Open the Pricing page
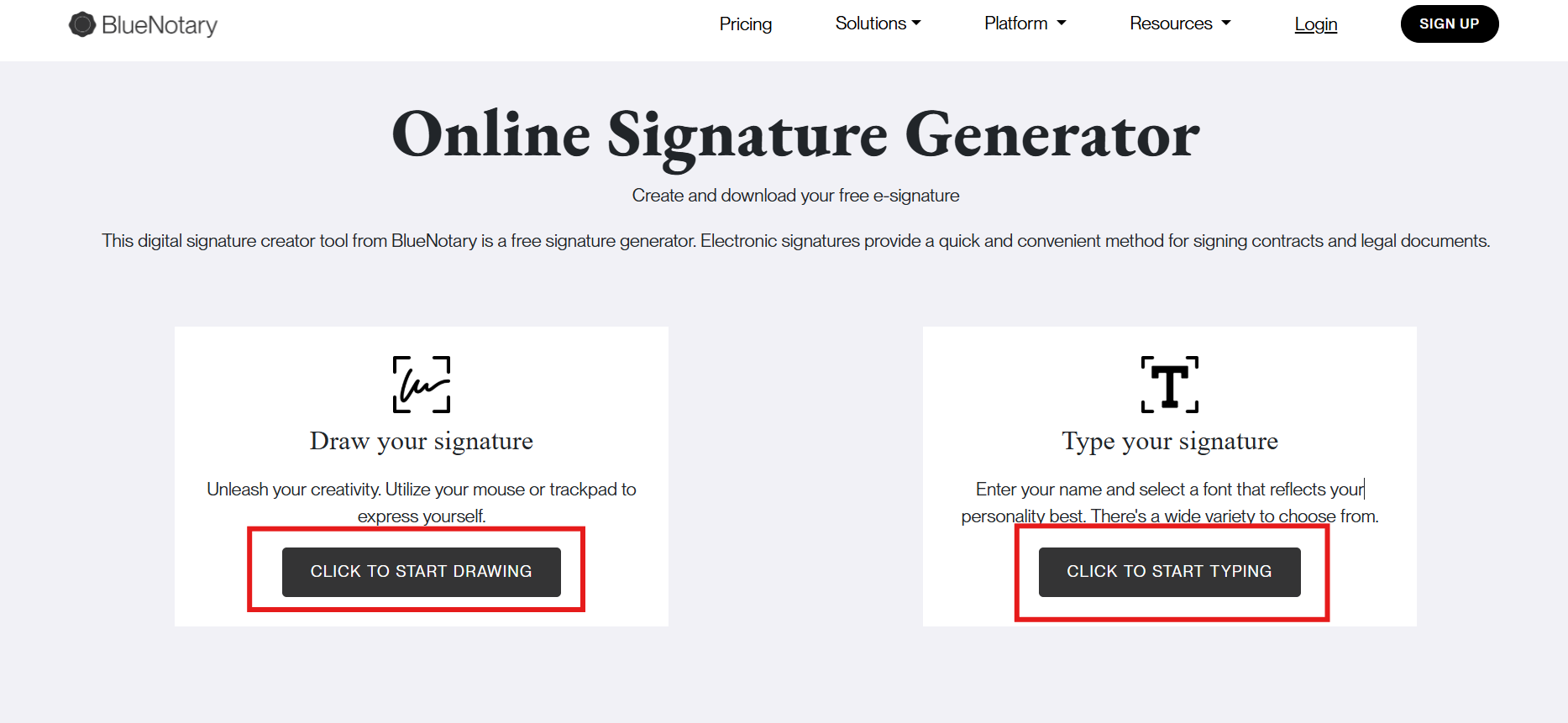Screen dimensions: 1568x723 coord(745,24)
